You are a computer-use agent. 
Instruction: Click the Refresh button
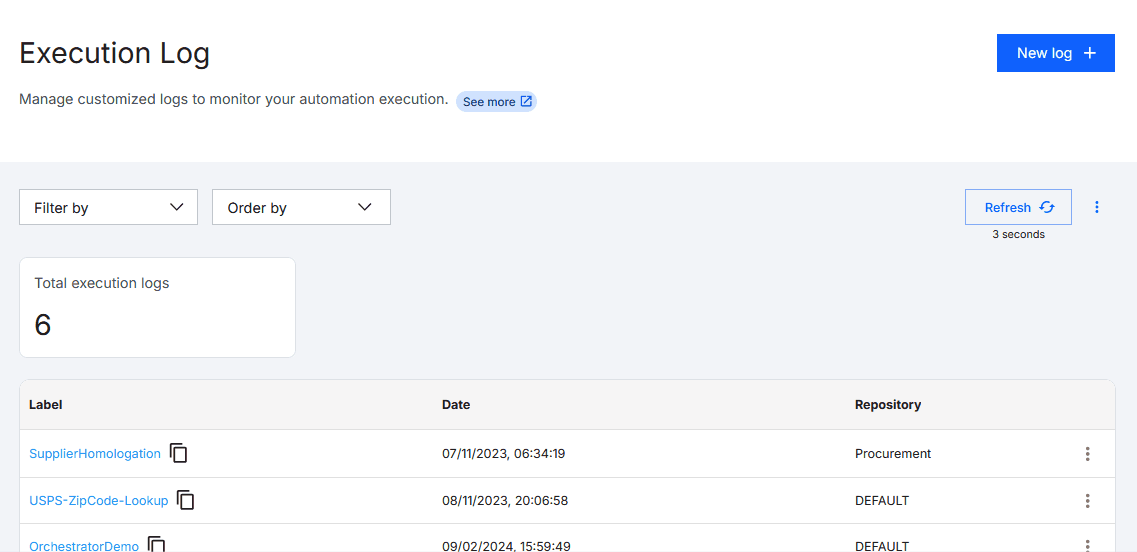pos(1018,207)
